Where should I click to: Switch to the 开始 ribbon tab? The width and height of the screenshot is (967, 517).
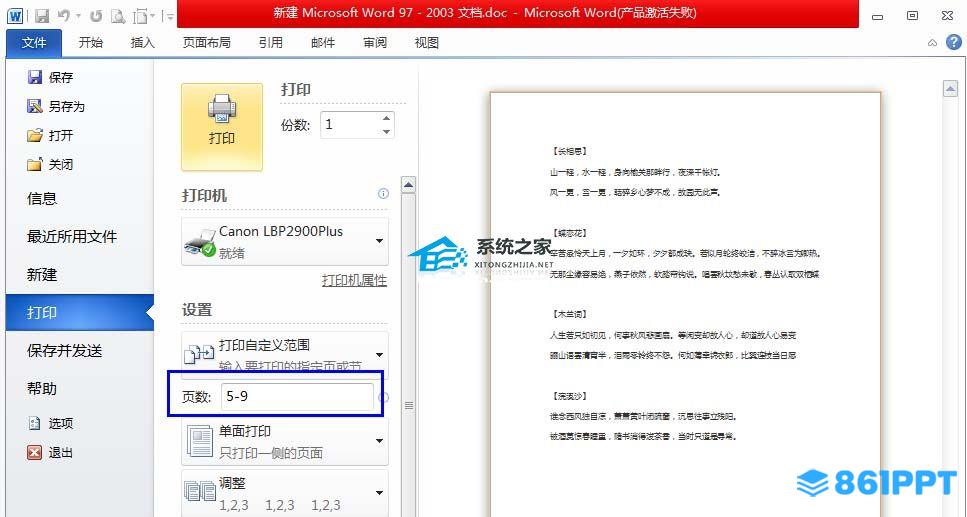[x=91, y=43]
